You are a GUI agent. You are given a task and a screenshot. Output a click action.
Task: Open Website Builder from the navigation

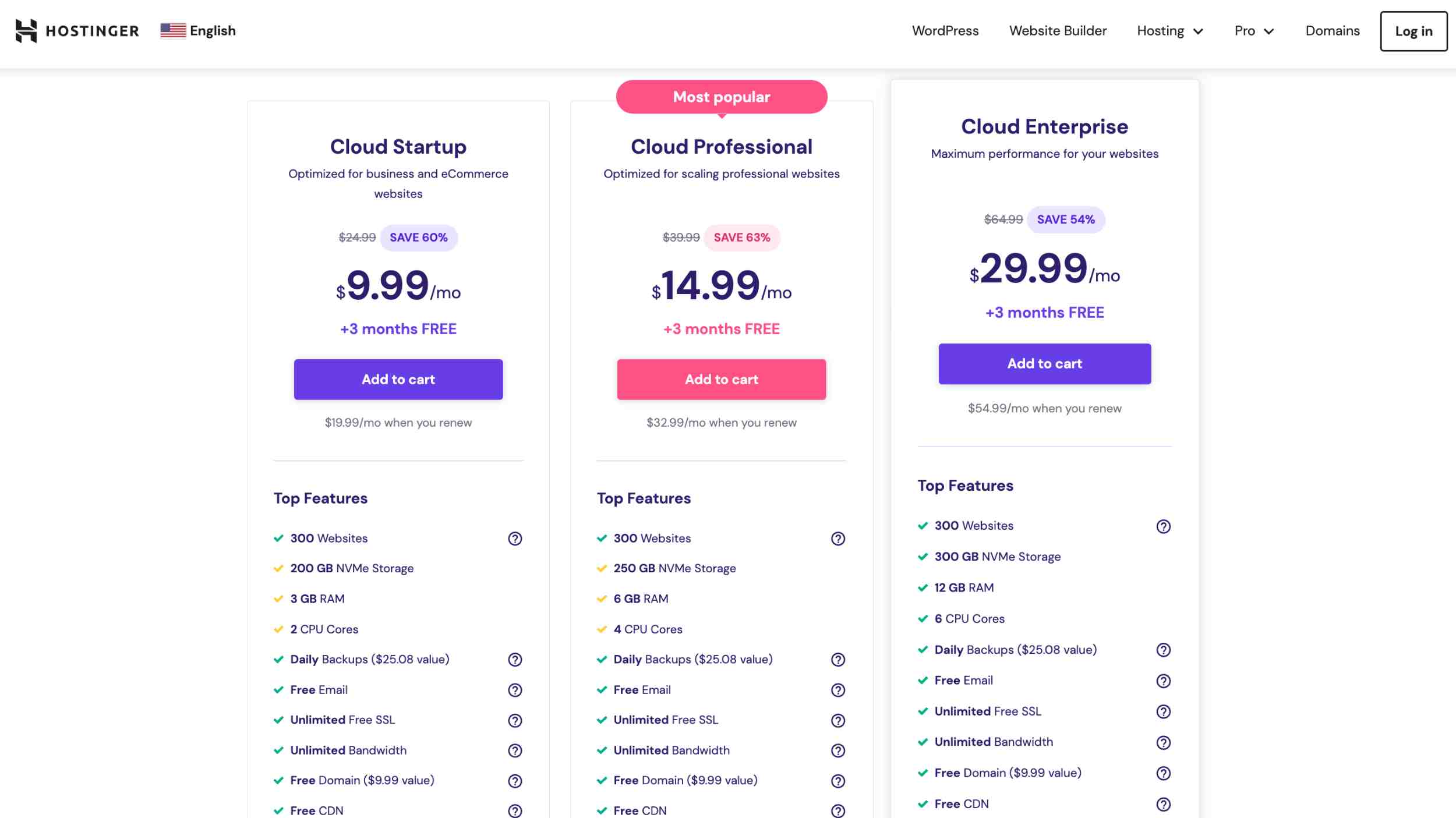[1058, 31]
